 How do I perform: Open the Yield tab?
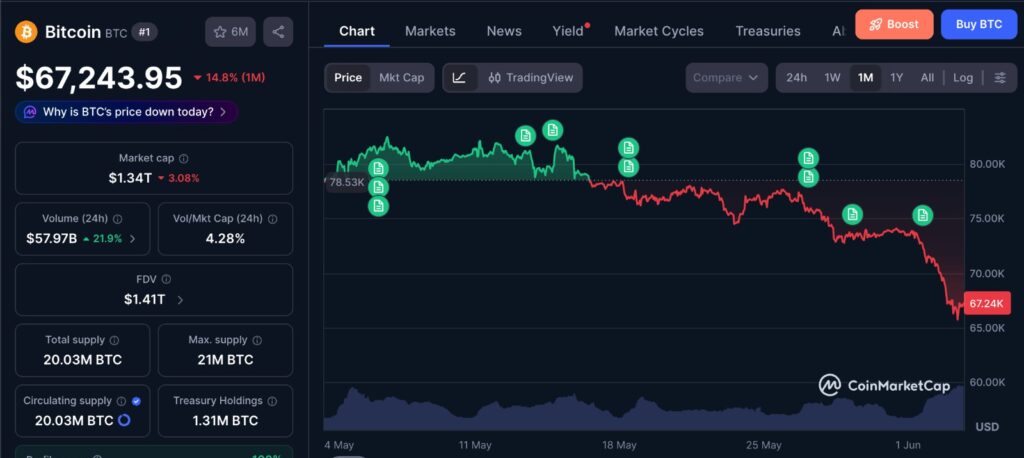click(x=568, y=31)
